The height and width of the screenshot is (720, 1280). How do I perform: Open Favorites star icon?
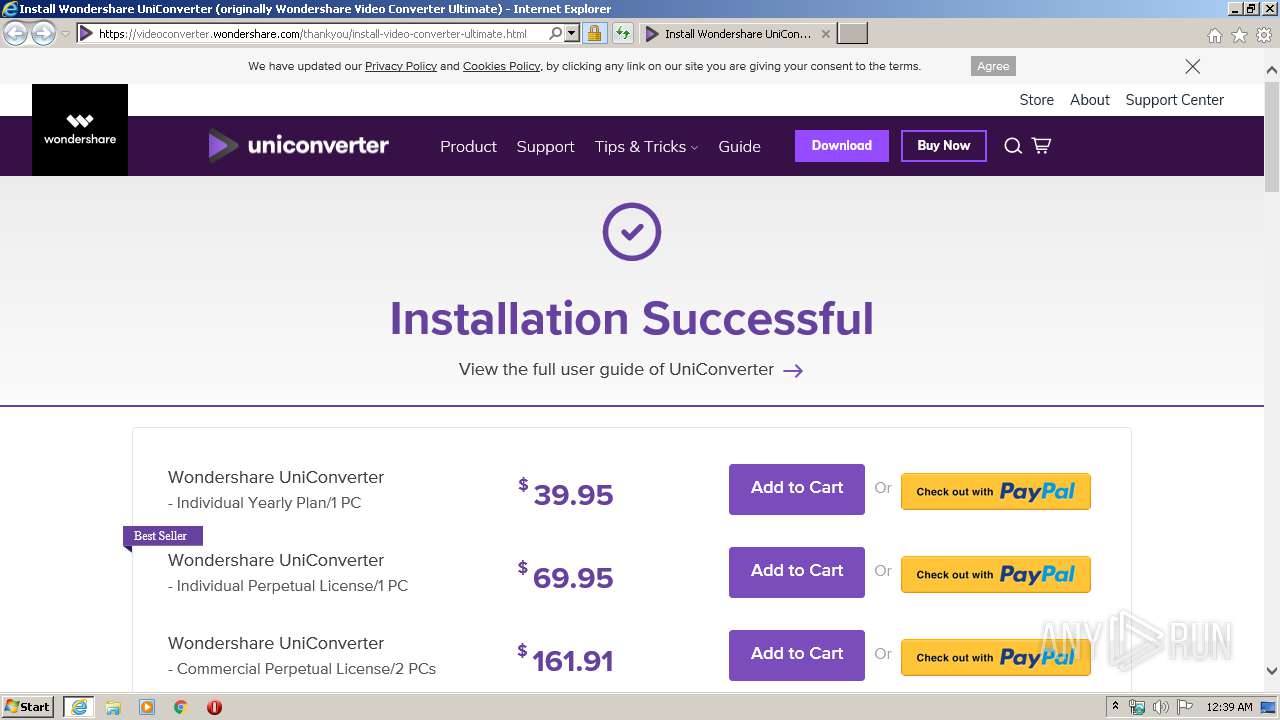pos(1239,35)
